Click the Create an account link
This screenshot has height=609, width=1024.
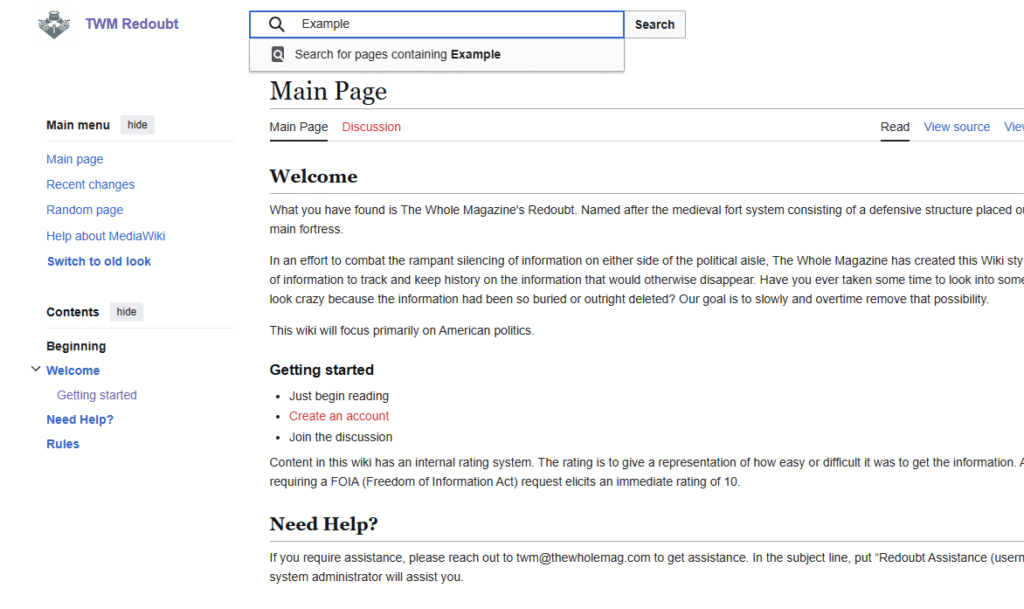(x=339, y=416)
